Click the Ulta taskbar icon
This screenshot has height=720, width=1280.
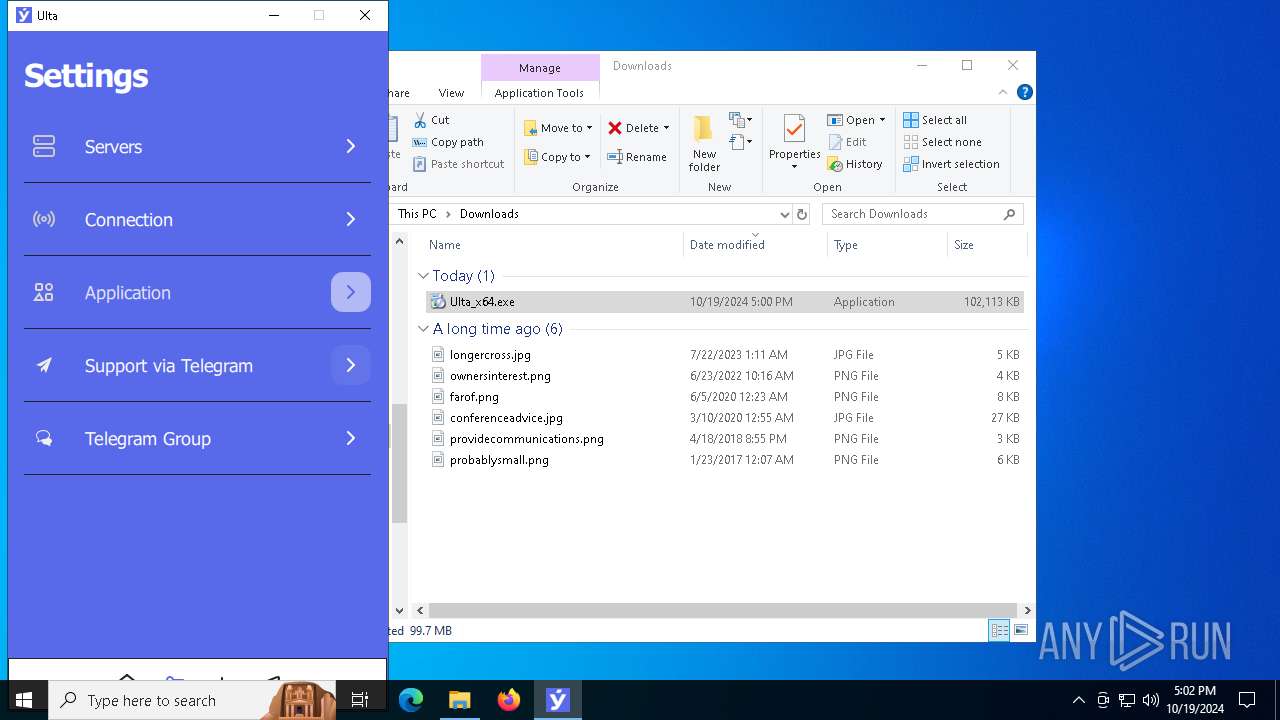click(557, 700)
